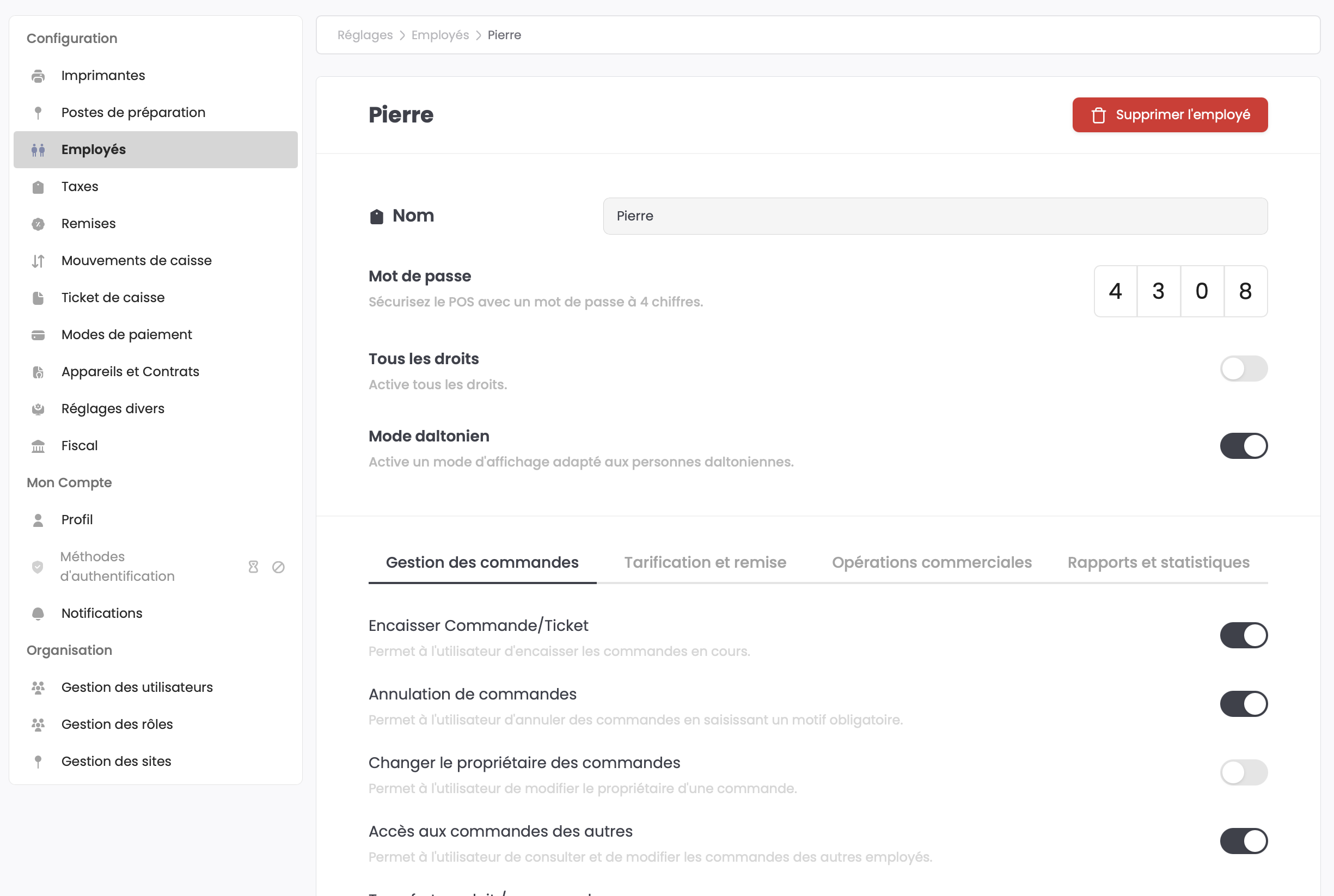Click the Mouvements de caisse arrows icon

pos(38,261)
